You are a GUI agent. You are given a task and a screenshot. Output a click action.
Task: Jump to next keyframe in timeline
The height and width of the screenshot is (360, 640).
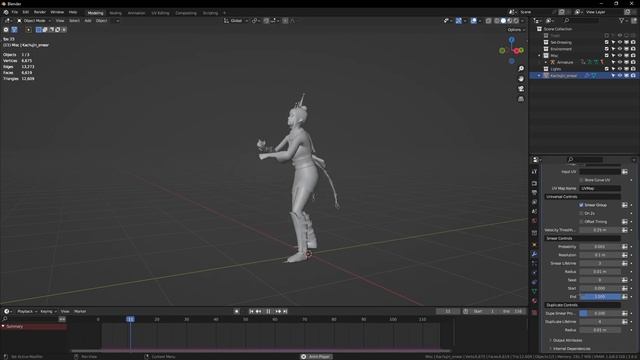[278, 311]
